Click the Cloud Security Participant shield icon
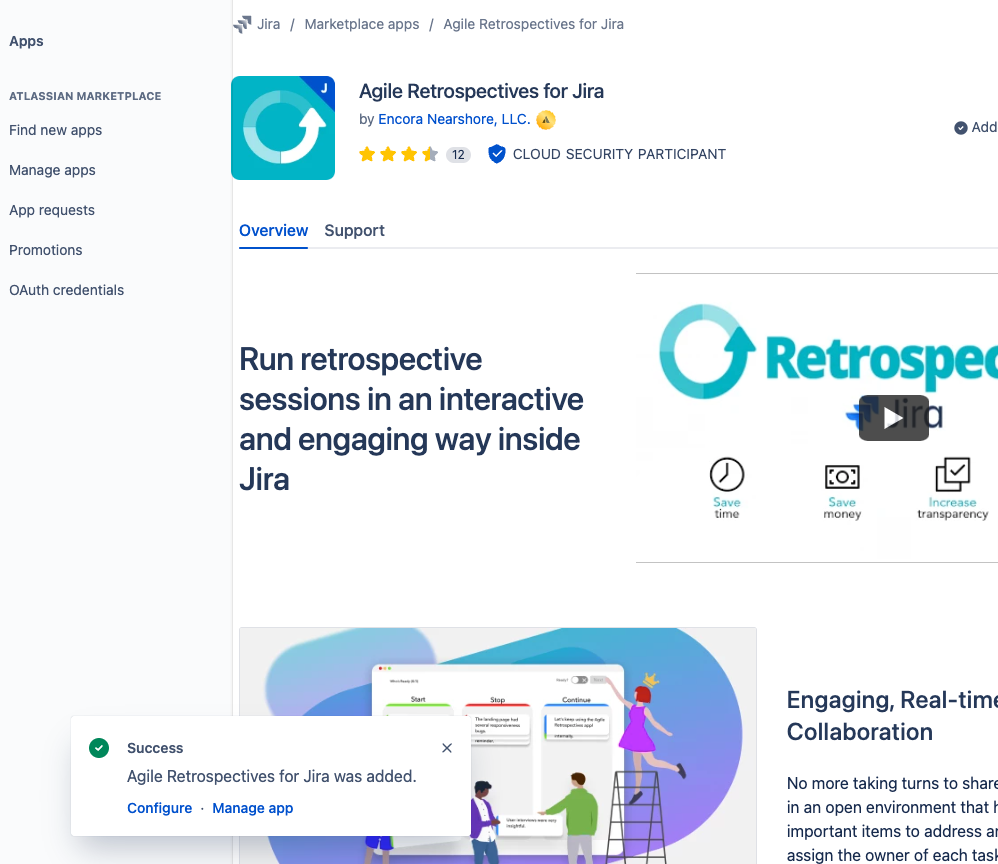The width and height of the screenshot is (998, 864). click(x=496, y=154)
